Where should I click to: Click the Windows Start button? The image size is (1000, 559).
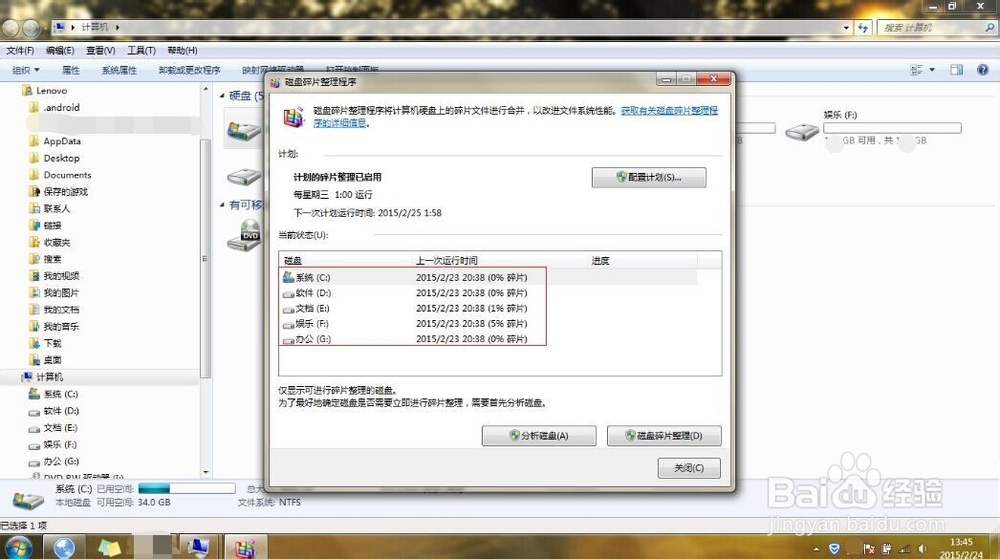(17, 547)
